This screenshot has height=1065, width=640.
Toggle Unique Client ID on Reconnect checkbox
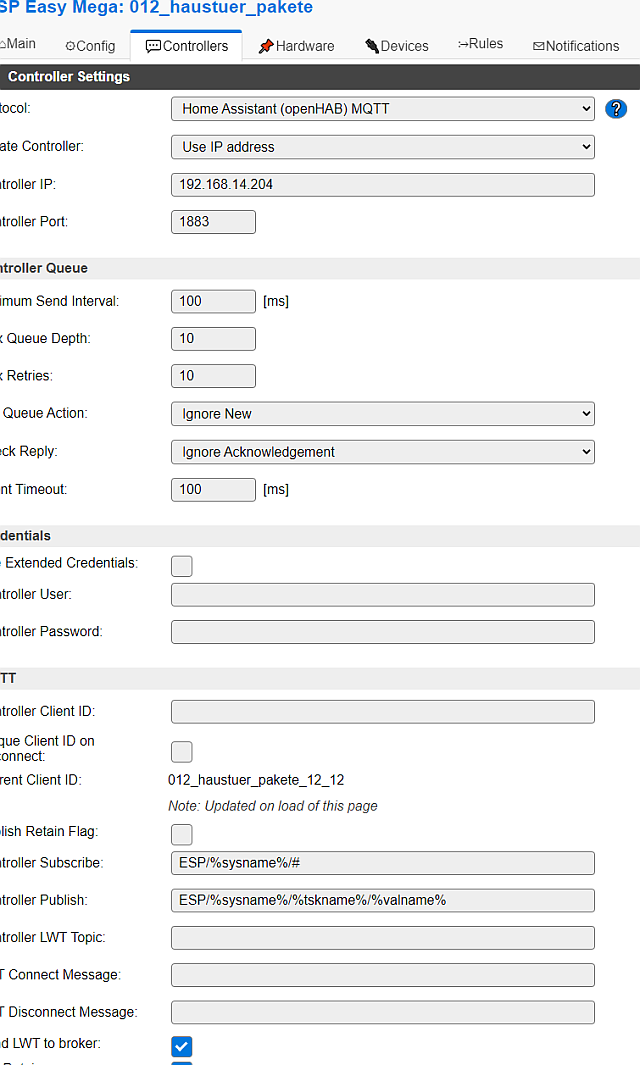pyautogui.click(x=181, y=752)
